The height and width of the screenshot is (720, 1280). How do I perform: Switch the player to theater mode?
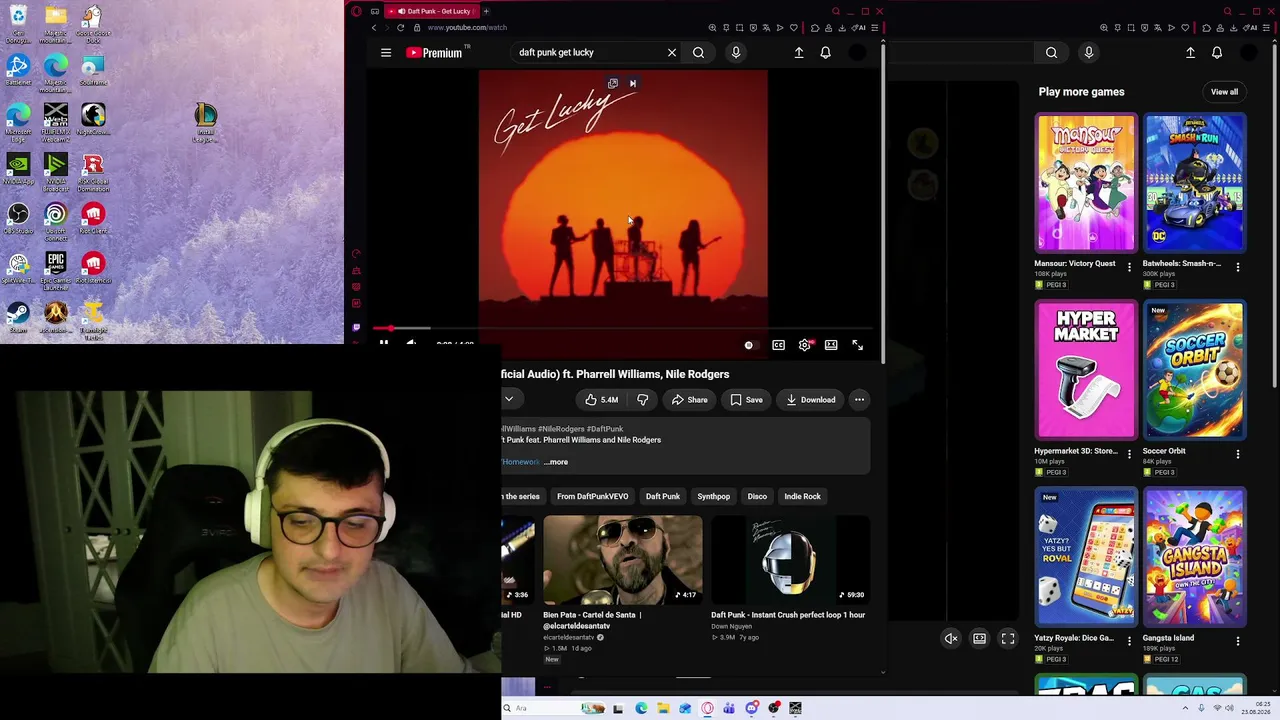(x=831, y=345)
